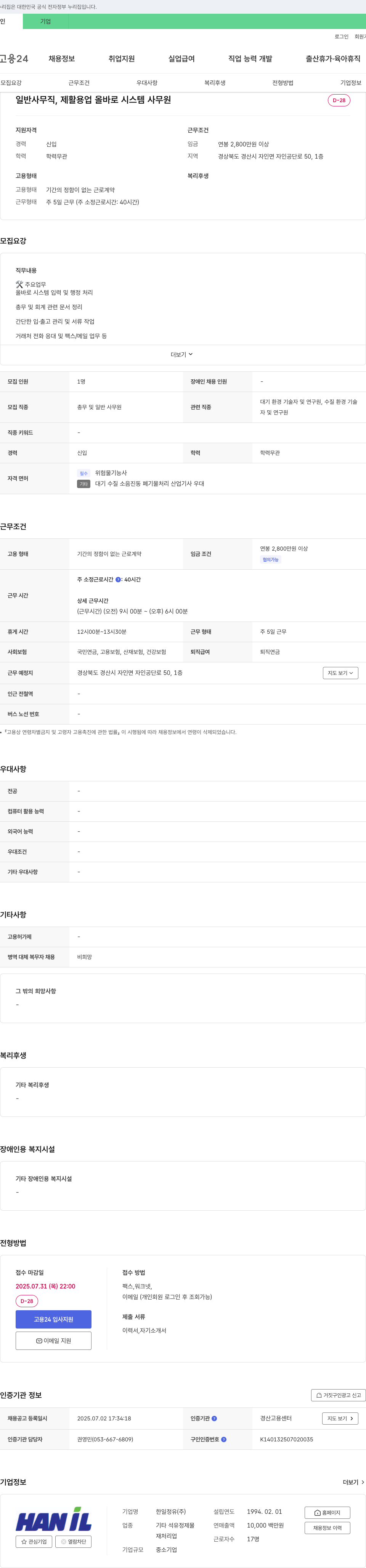The image size is (366, 1568).
Task: Open the 채용정보 이력 button
Action: tap(327, 1528)
